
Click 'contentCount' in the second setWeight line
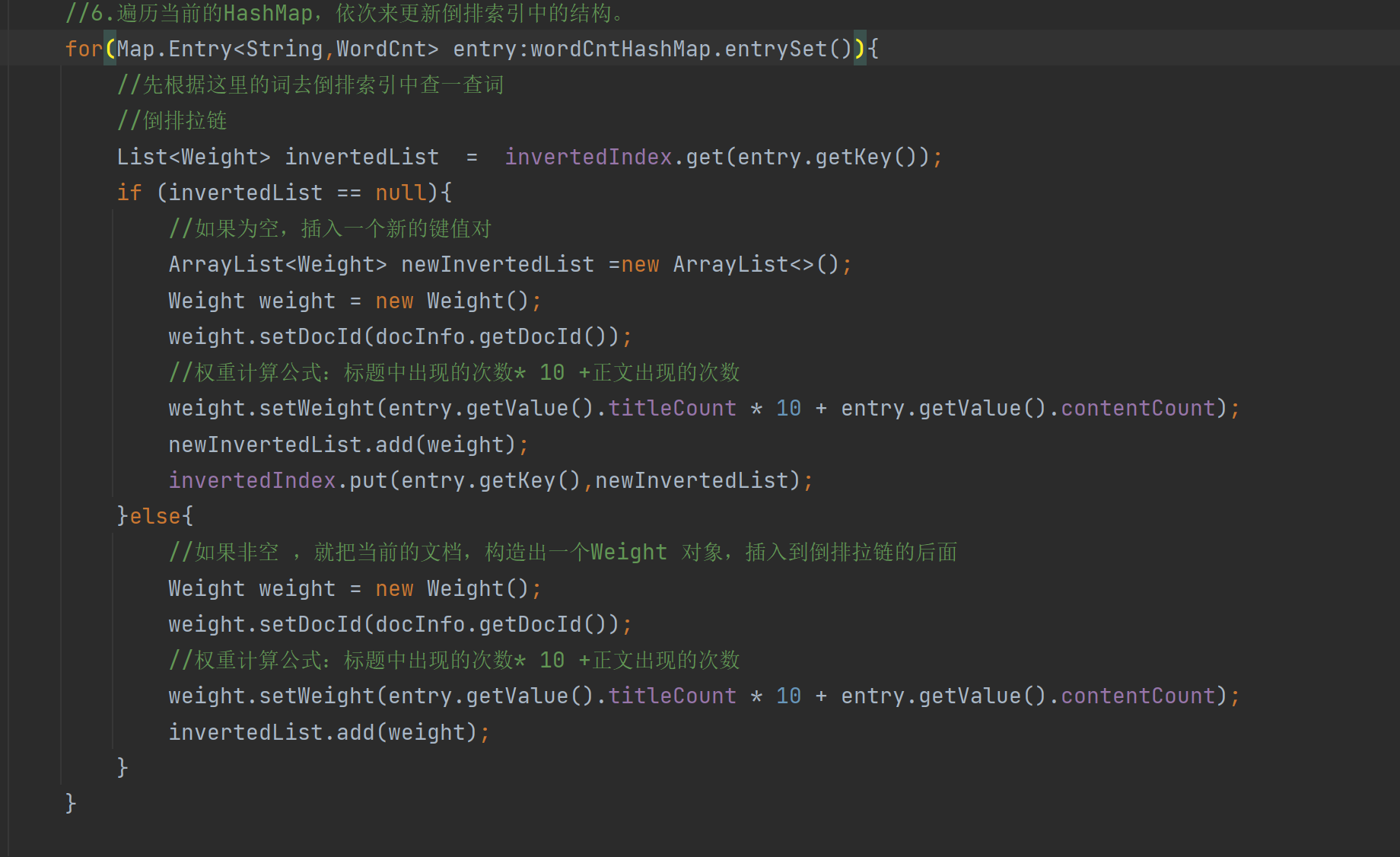pos(1138,696)
